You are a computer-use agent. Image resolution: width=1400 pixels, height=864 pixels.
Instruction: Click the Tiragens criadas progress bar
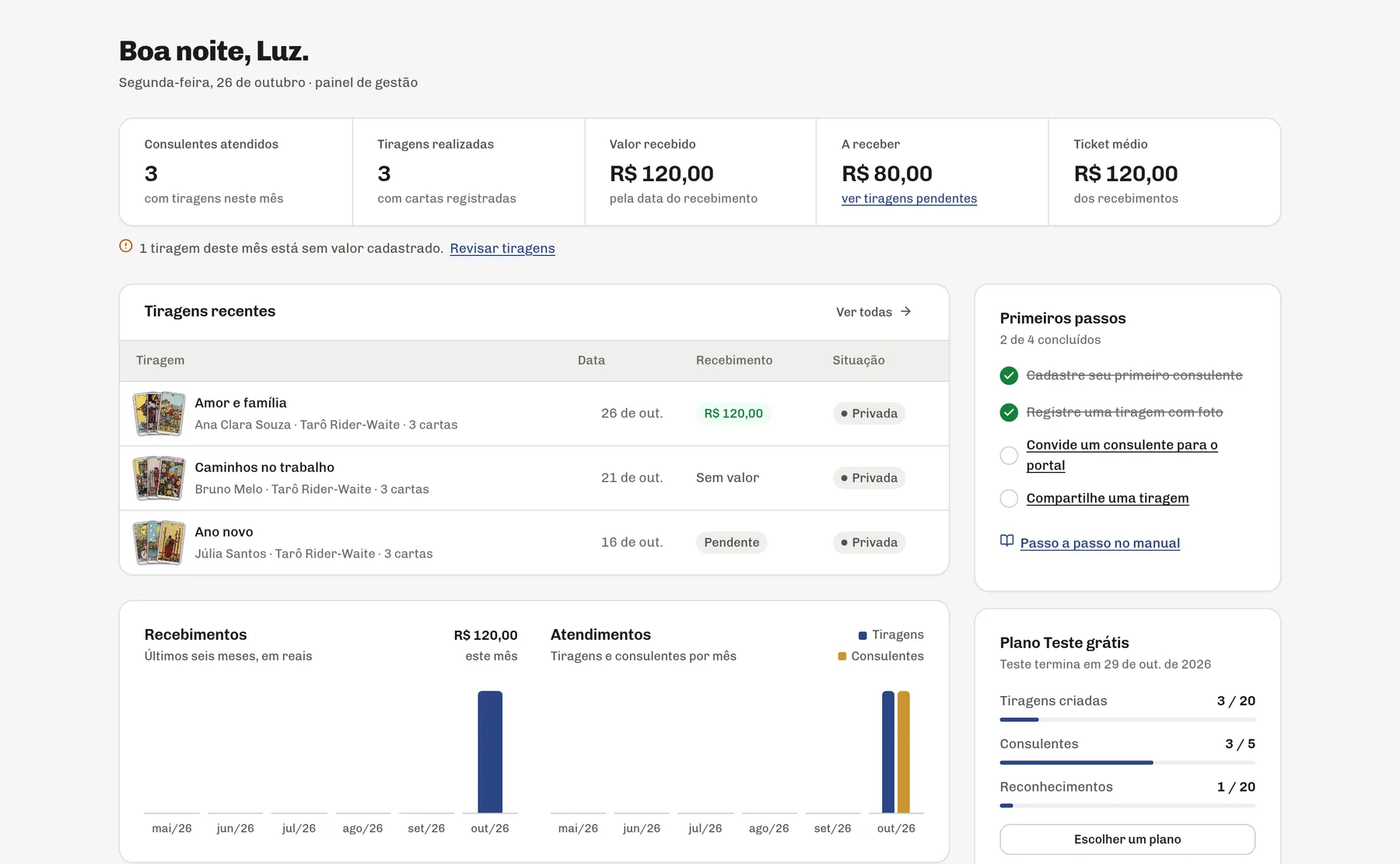pyautogui.click(x=1127, y=719)
